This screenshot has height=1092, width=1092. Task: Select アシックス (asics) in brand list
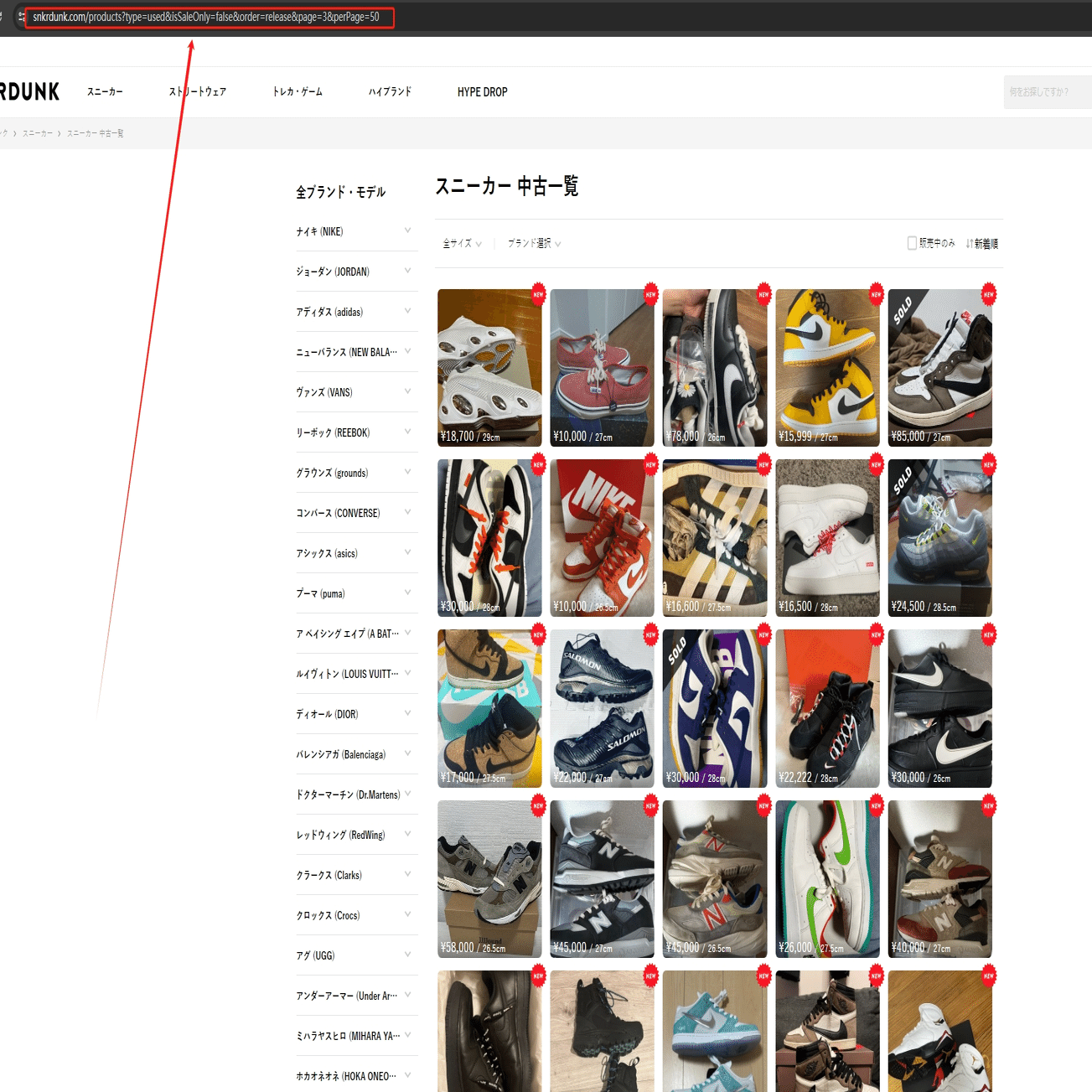356,553
